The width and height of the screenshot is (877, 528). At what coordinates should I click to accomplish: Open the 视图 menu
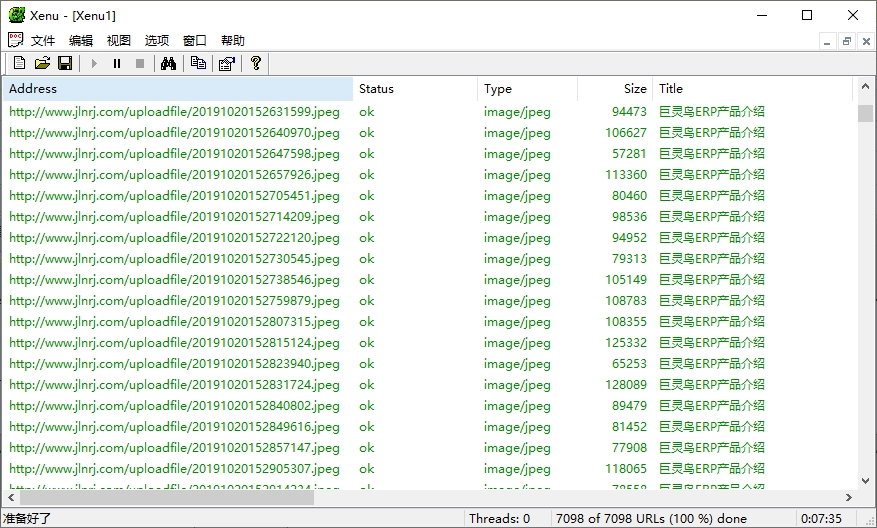coord(119,41)
